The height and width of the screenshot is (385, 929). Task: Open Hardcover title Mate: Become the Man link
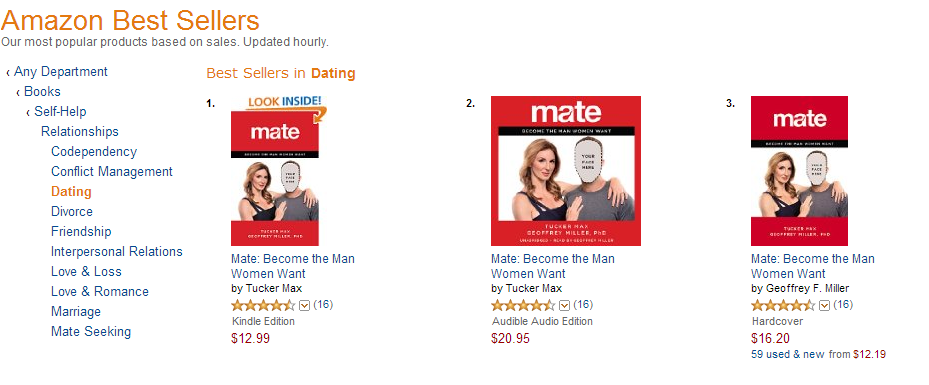812,266
